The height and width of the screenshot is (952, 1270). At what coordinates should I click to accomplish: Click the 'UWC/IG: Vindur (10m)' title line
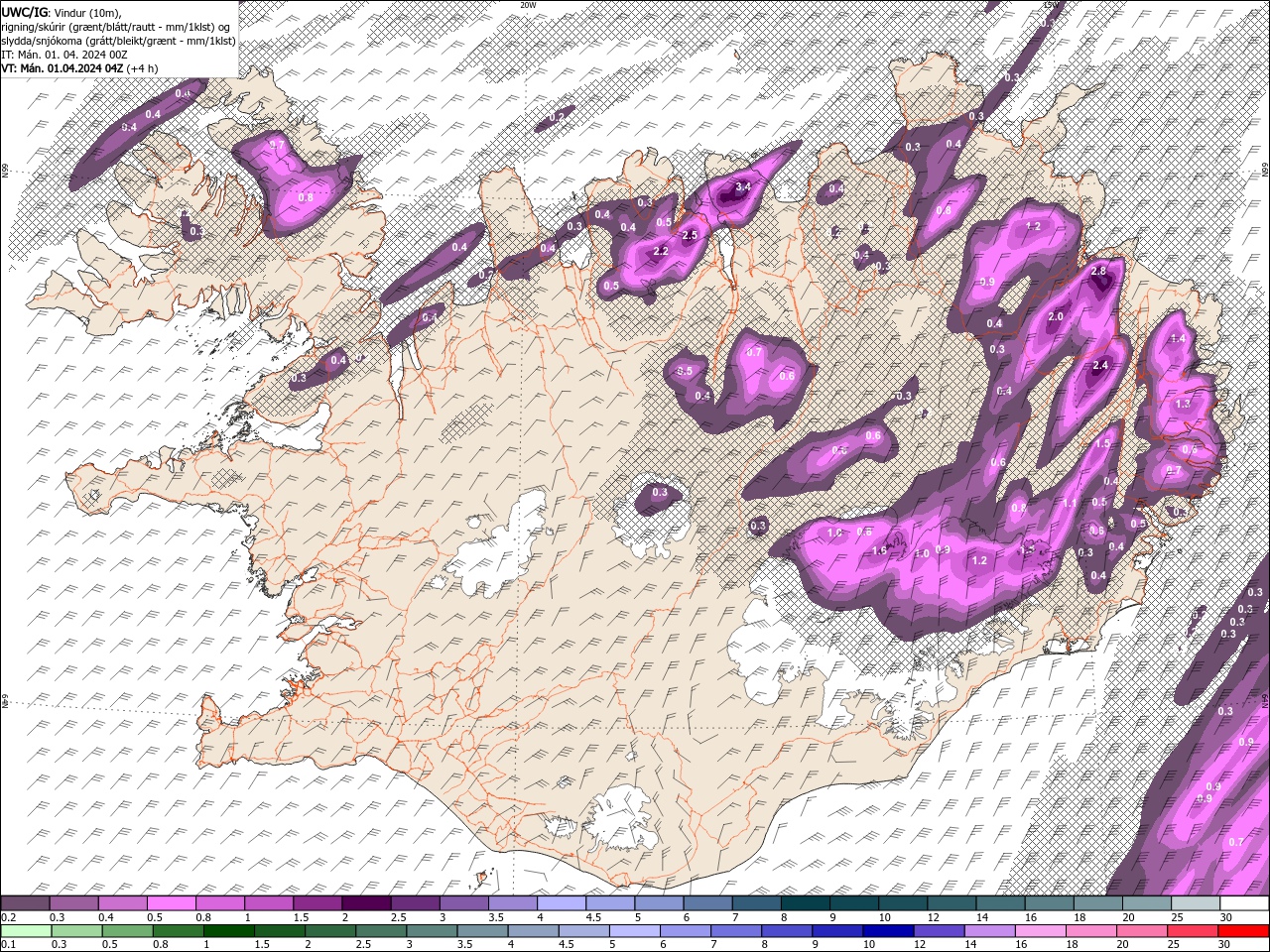(62, 11)
